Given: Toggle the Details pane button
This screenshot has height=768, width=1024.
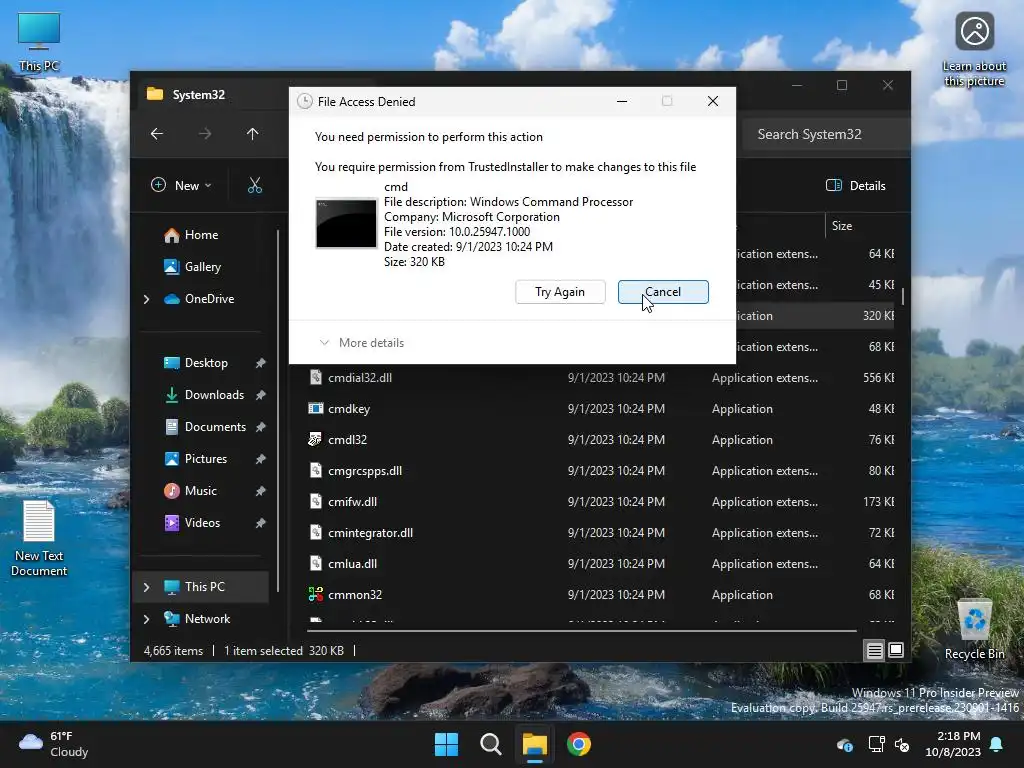Looking at the screenshot, I should coord(856,185).
